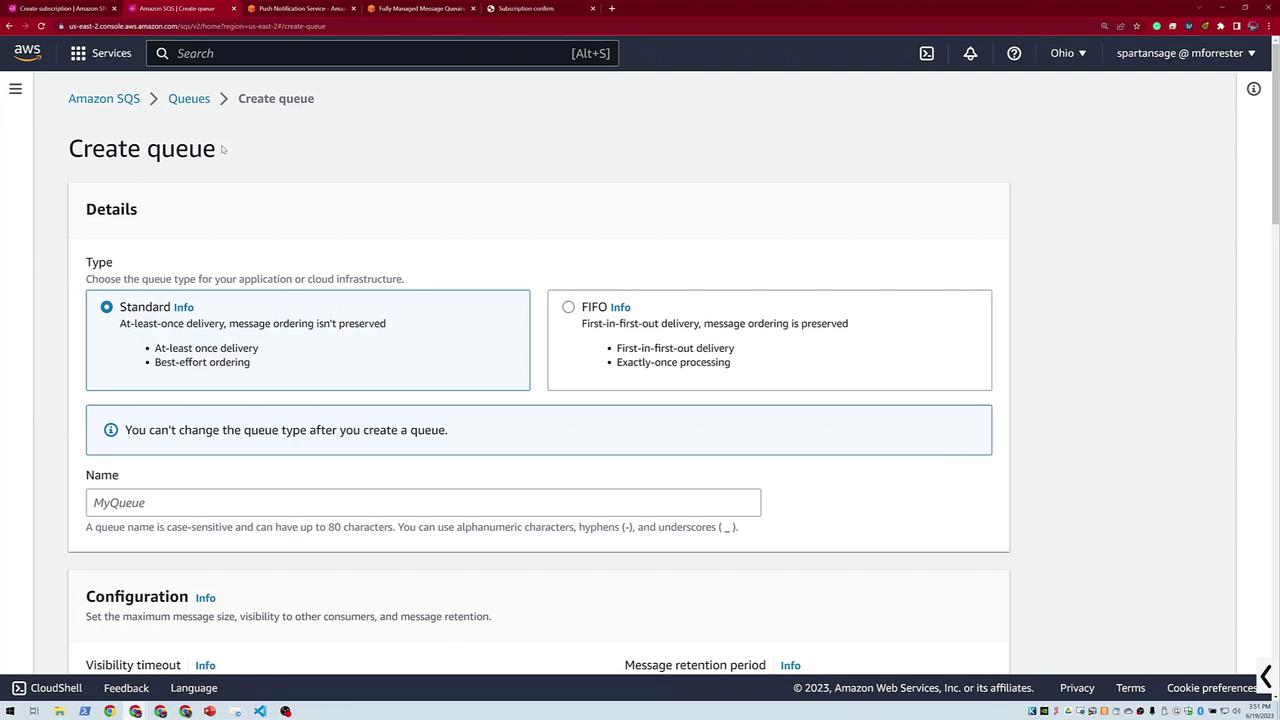
Task: Click the browser back arrow
Action: (9, 26)
